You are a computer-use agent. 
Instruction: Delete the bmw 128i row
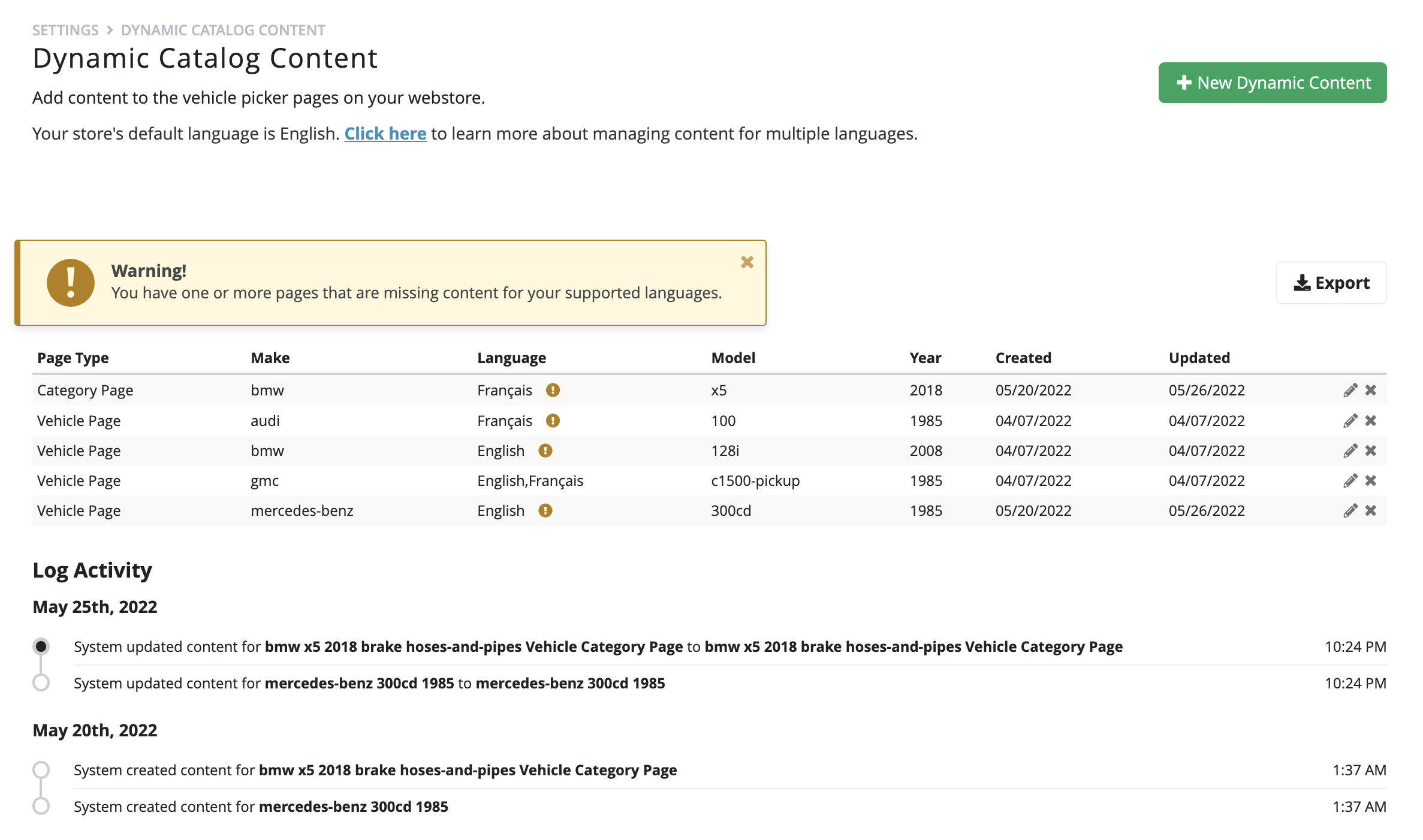pos(1371,451)
